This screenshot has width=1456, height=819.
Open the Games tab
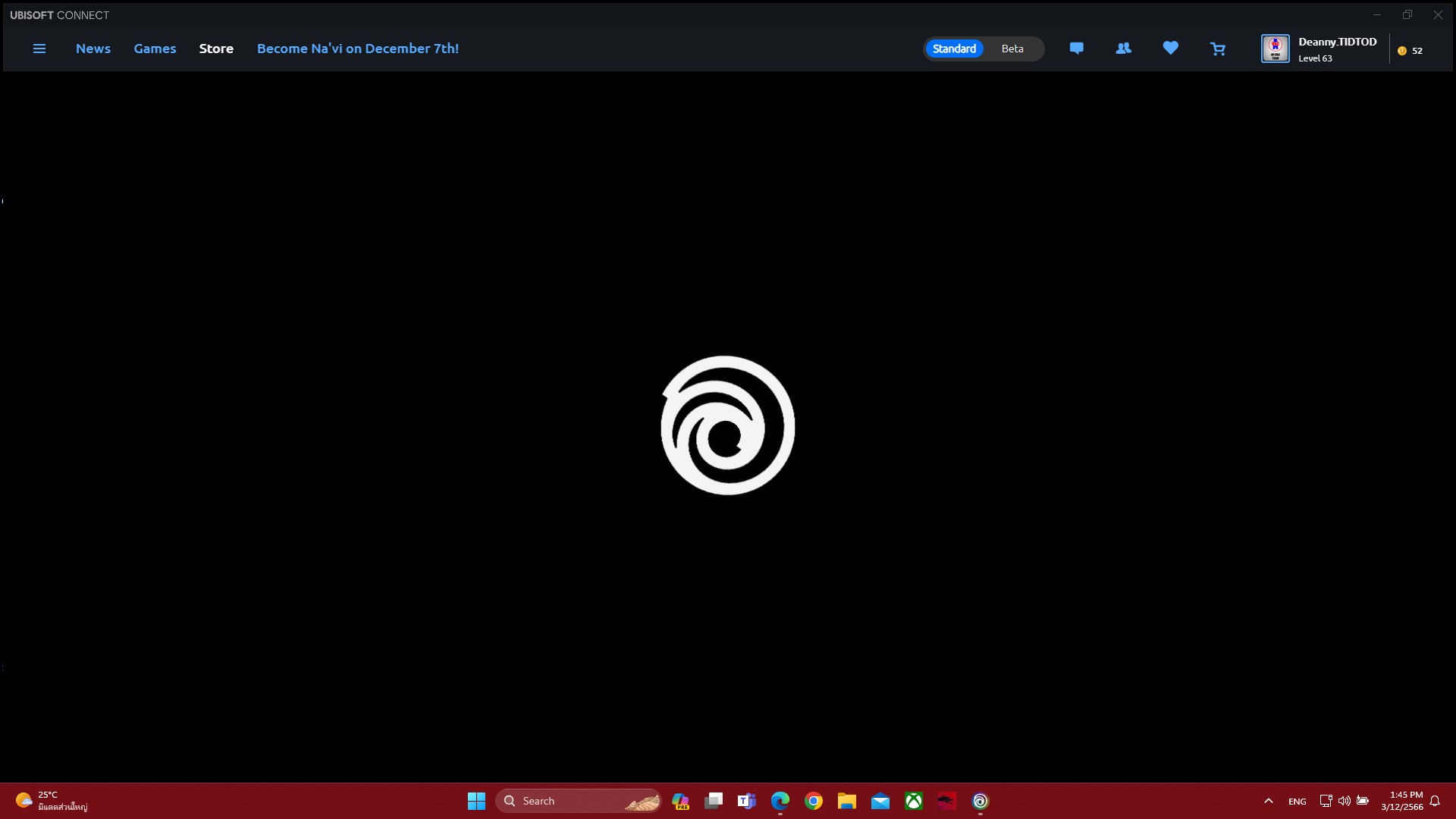pos(155,49)
